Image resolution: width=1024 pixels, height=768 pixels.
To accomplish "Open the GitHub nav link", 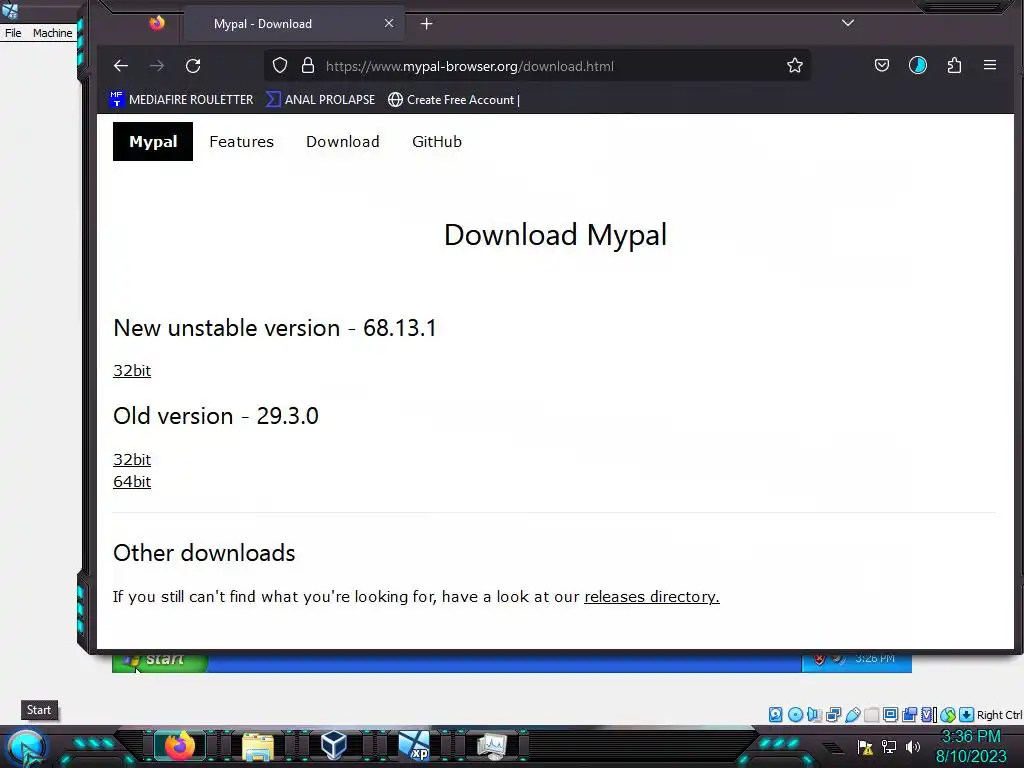I will [437, 142].
